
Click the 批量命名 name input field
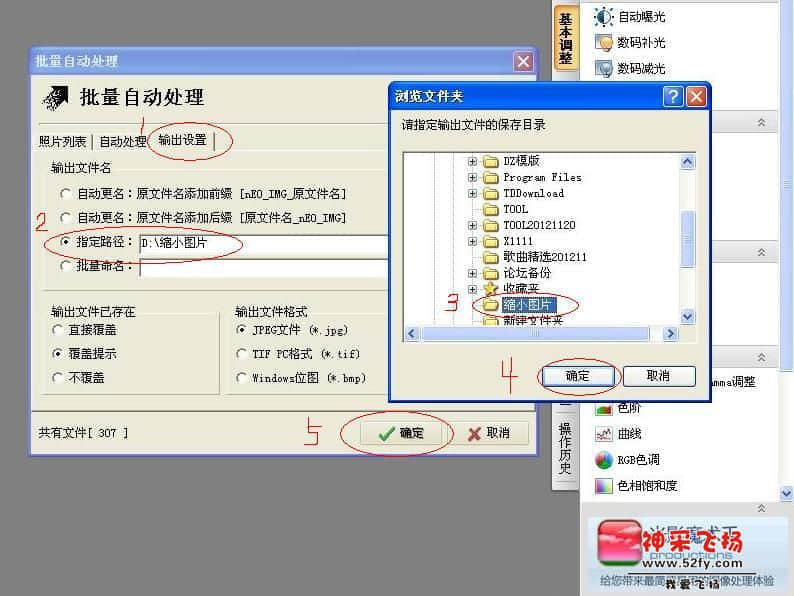[x=264, y=268]
